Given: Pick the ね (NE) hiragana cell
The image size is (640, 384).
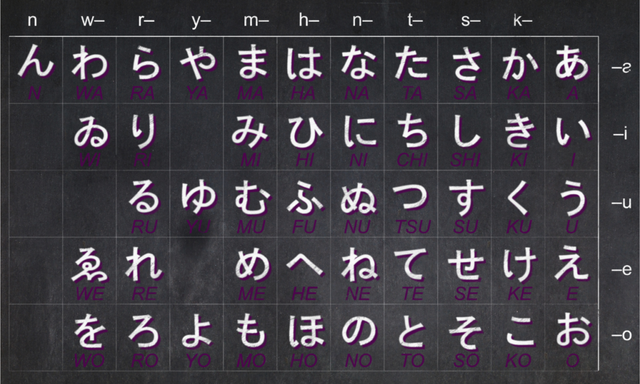Looking at the screenshot, I should [358, 271].
